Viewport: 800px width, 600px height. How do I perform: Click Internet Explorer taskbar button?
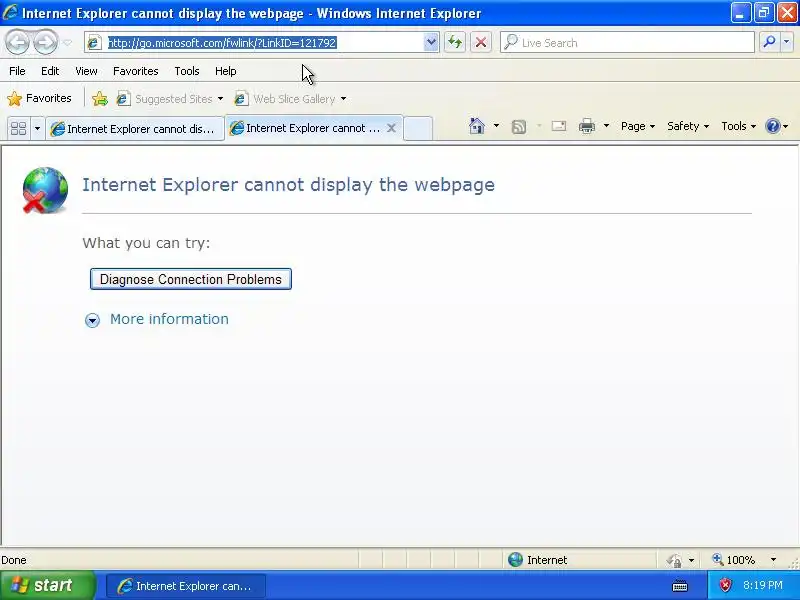click(186, 586)
